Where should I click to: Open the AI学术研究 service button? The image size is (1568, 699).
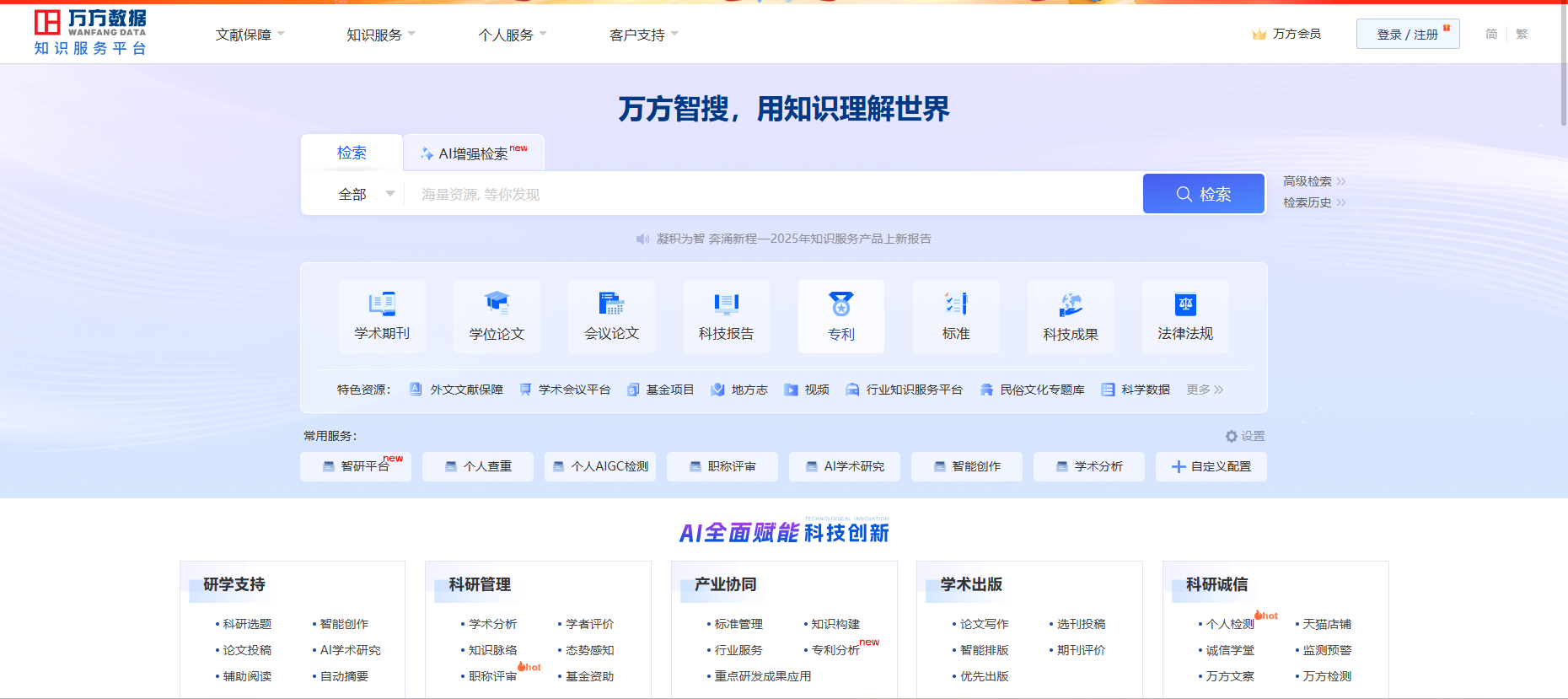click(845, 466)
